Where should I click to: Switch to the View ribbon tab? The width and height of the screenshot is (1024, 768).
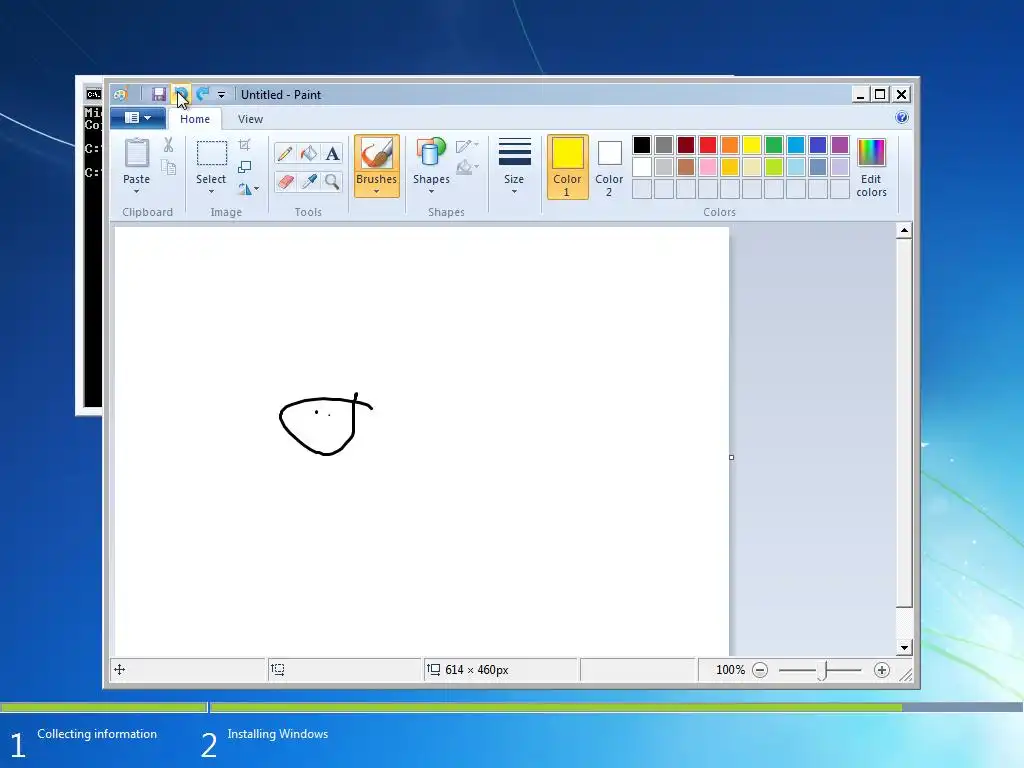point(250,119)
